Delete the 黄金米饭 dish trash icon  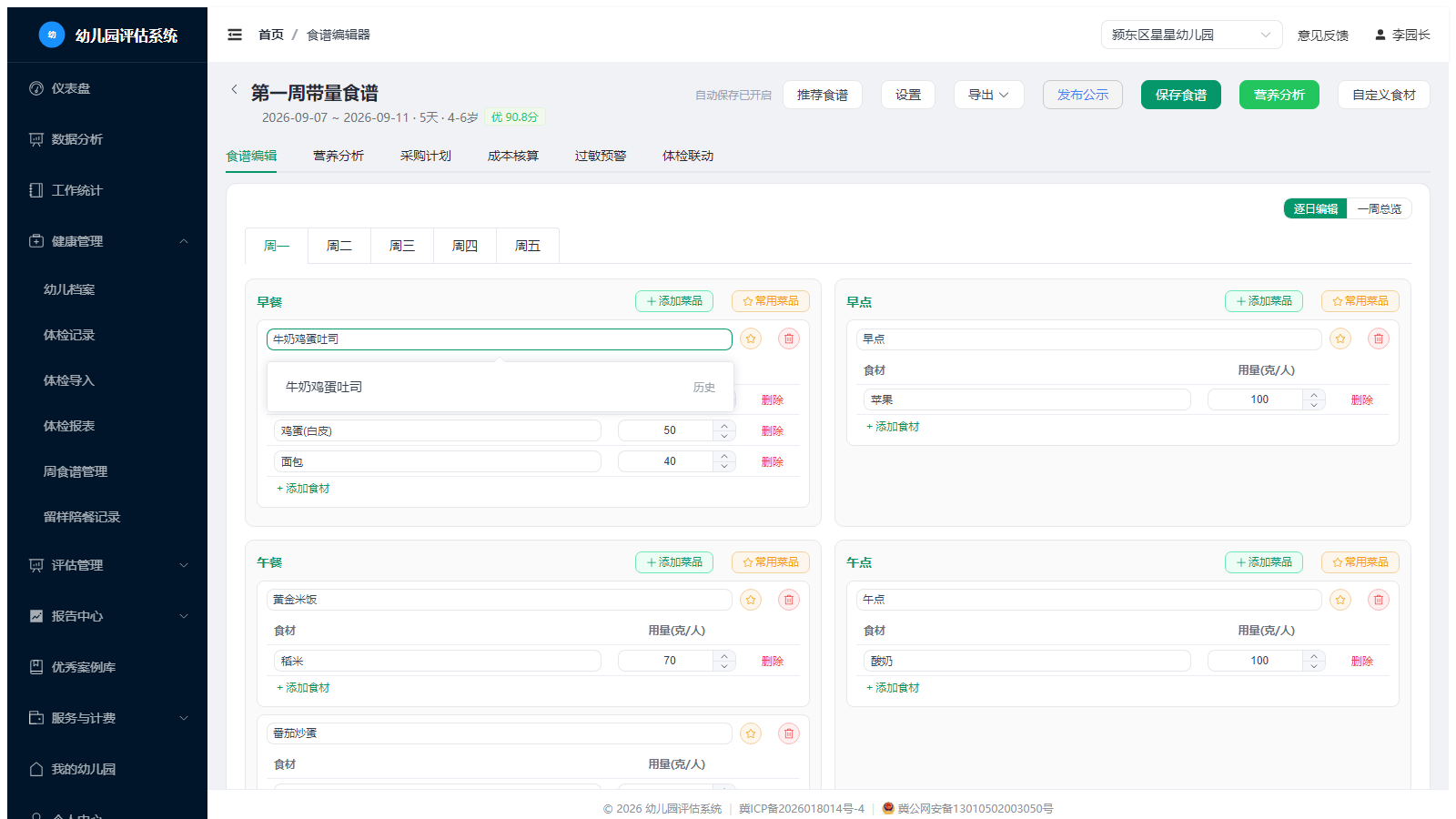(x=789, y=600)
